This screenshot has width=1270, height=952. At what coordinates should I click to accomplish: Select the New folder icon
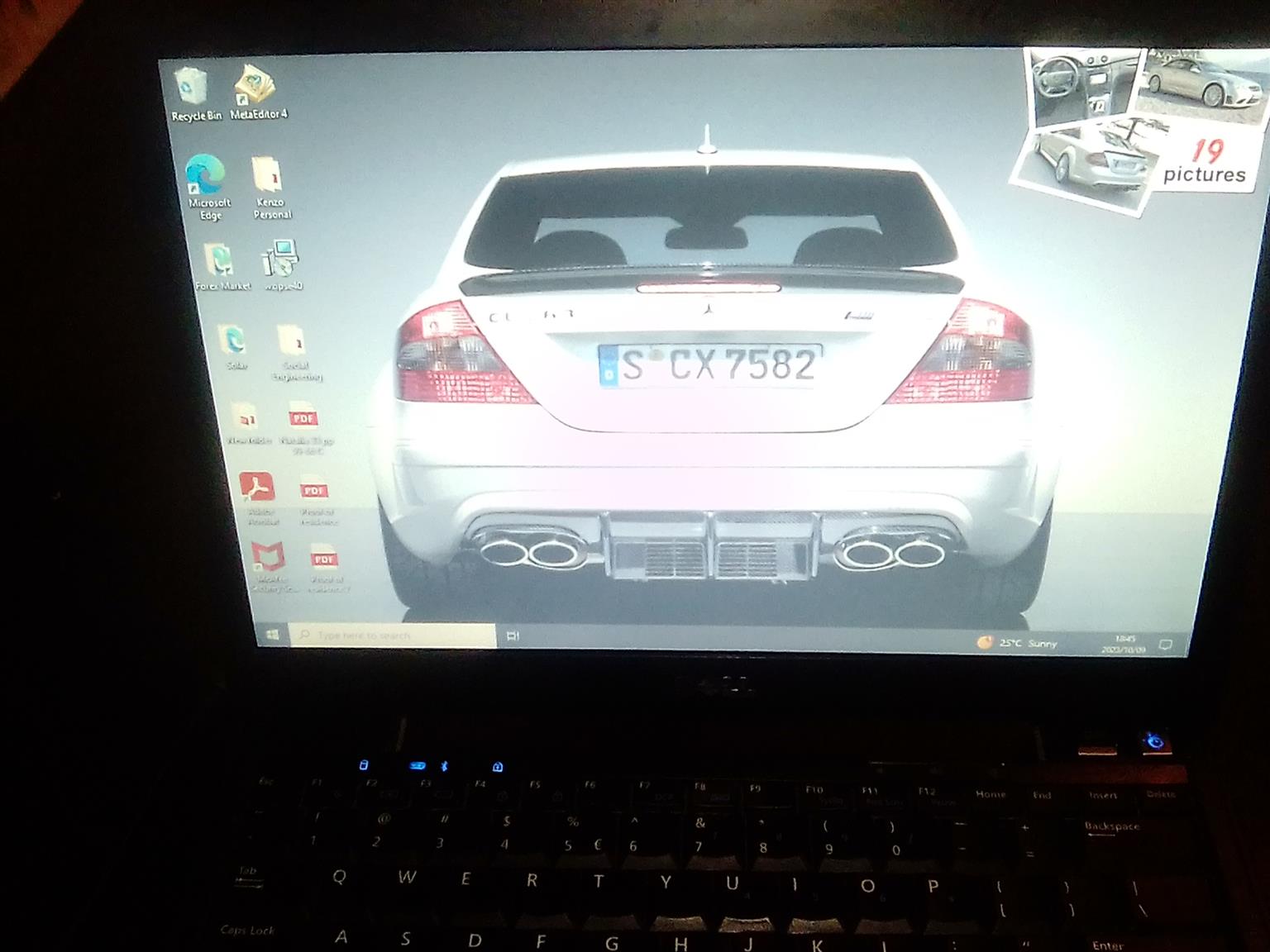coord(247,421)
